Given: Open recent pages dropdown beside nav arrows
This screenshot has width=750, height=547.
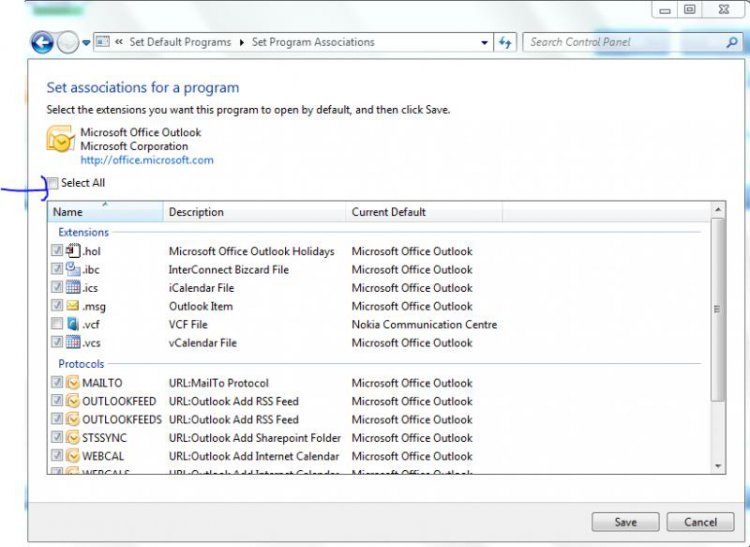Looking at the screenshot, I should coord(86,43).
